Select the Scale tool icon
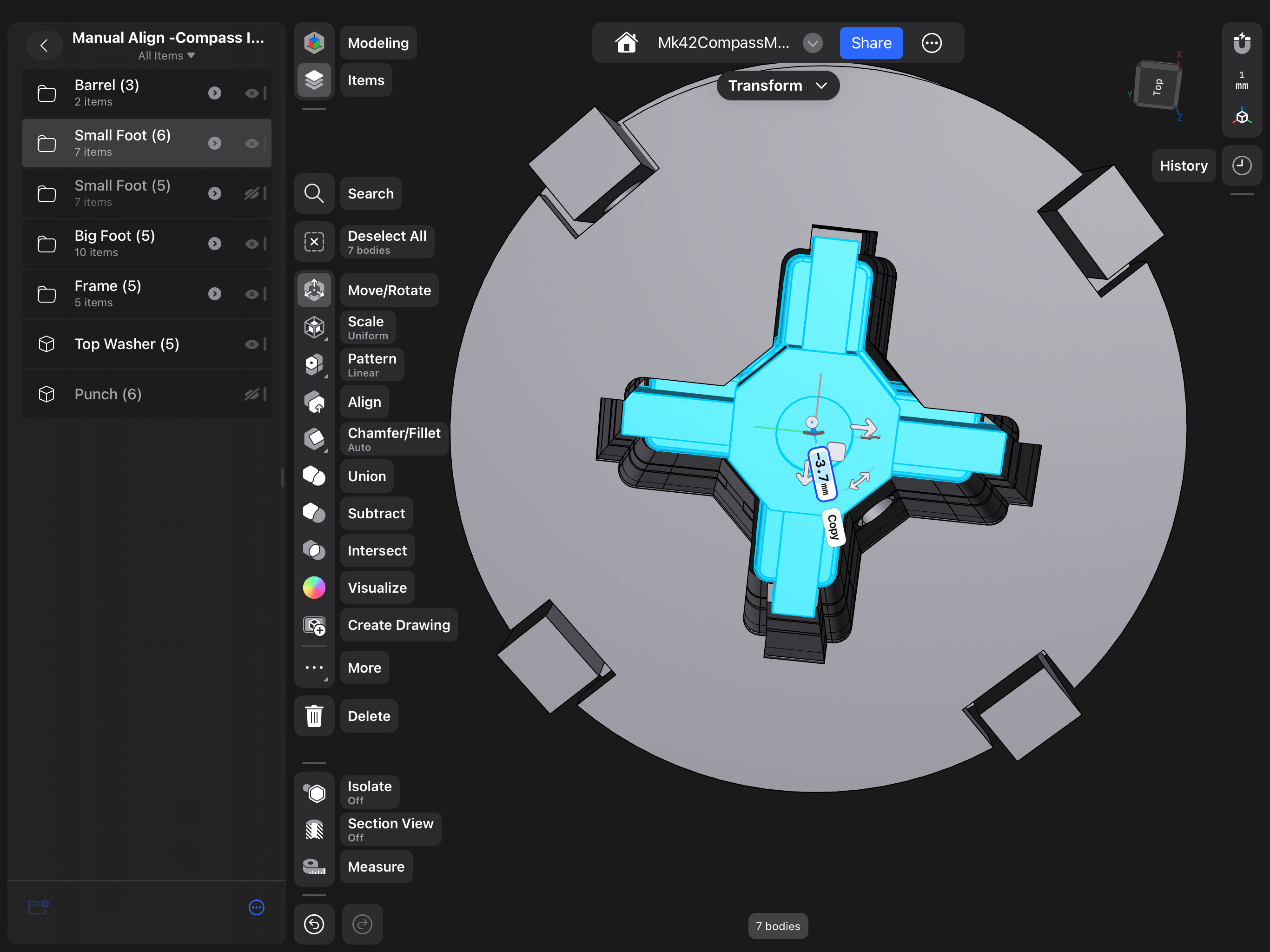Image resolution: width=1270 pixels, height=952 pixels. (314, 327)
